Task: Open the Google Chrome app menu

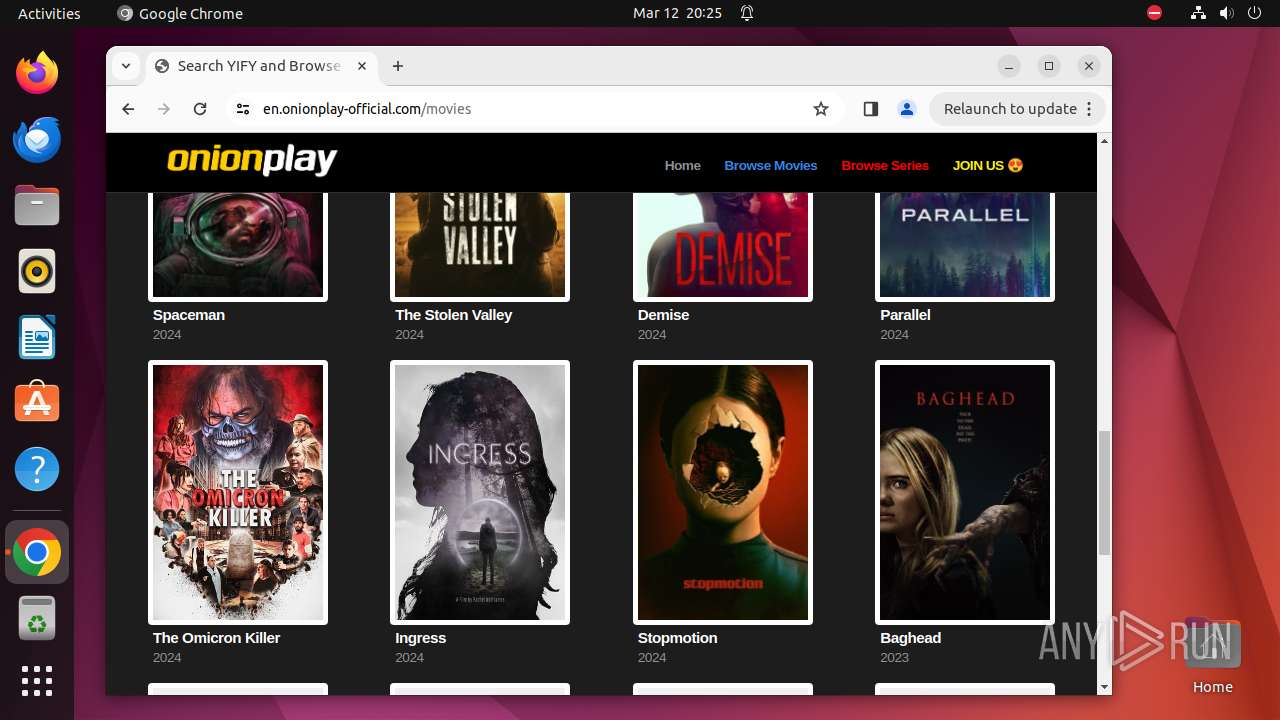Action: coord(180,13)
